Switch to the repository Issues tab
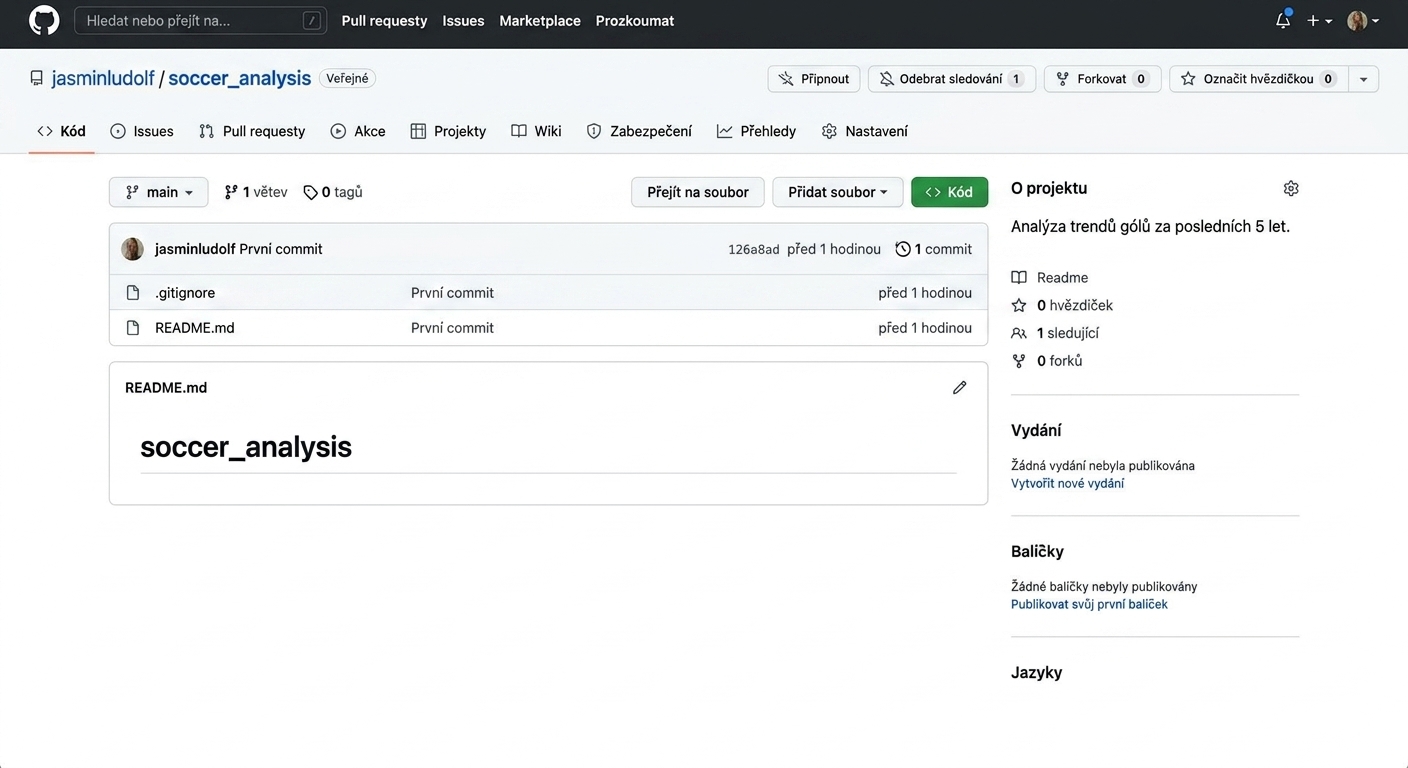 [x=142, y=131]
